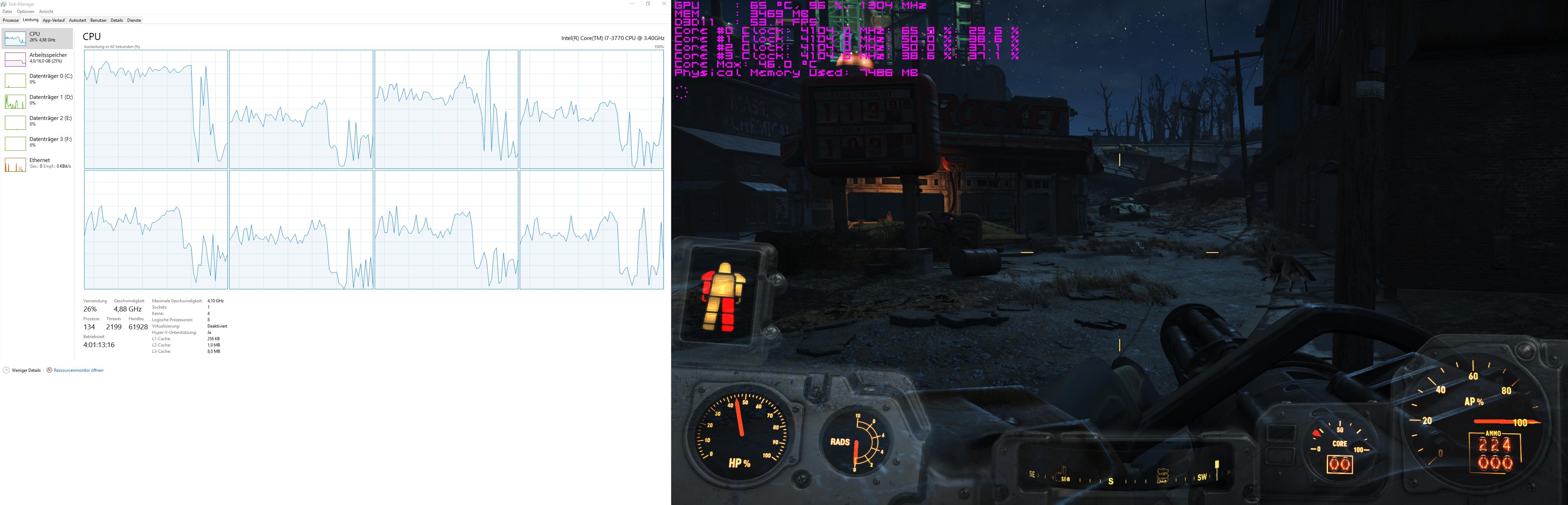1568x505 pixels.
Task: Switch to the Dienste tab
Action: [x=134, y=20]
